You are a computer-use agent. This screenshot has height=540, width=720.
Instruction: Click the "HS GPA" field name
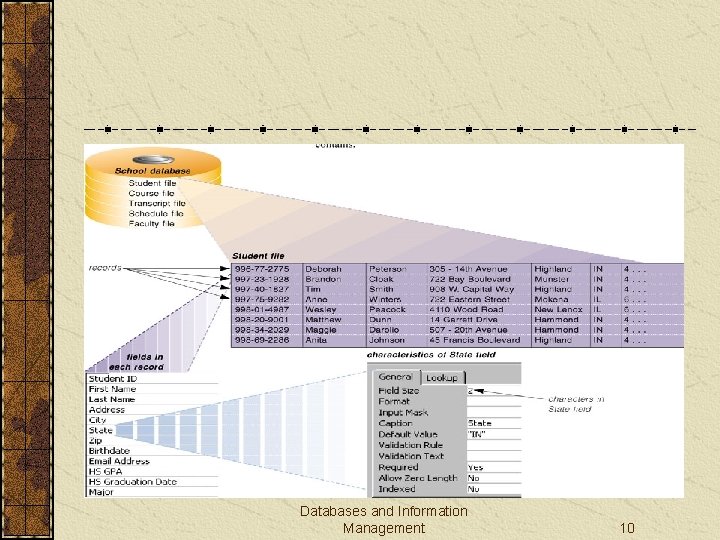pyautogui.click(x=105, y=472)
